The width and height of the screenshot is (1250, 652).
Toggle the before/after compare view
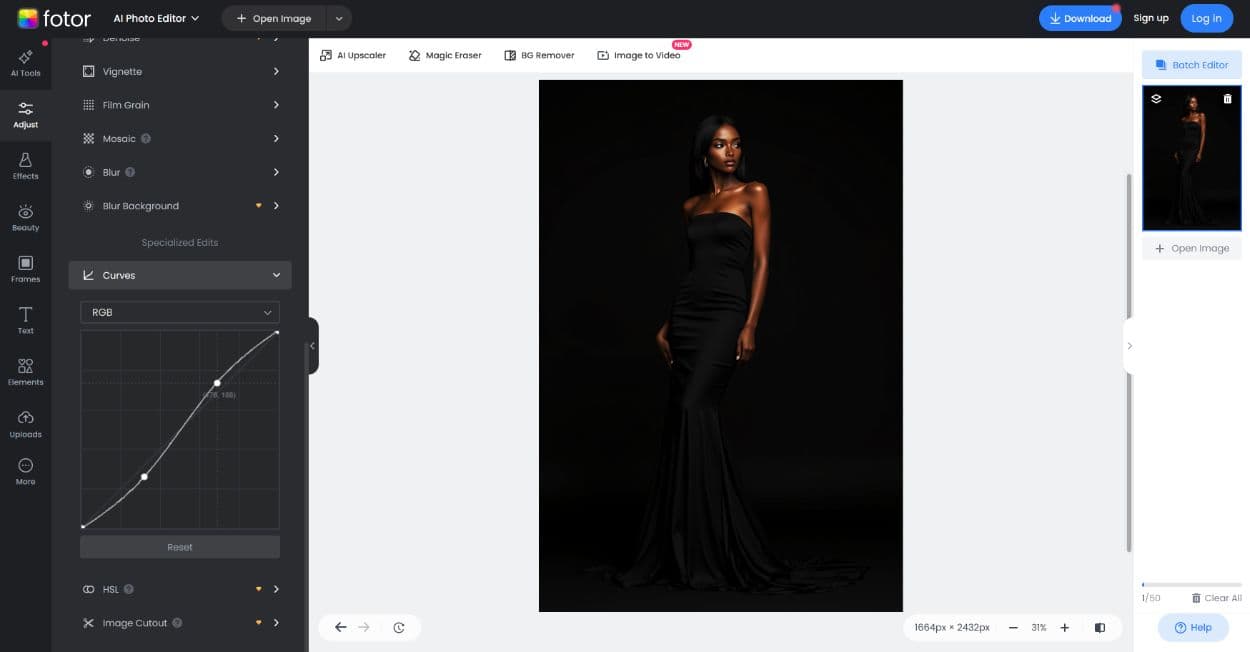point(1100,628)
